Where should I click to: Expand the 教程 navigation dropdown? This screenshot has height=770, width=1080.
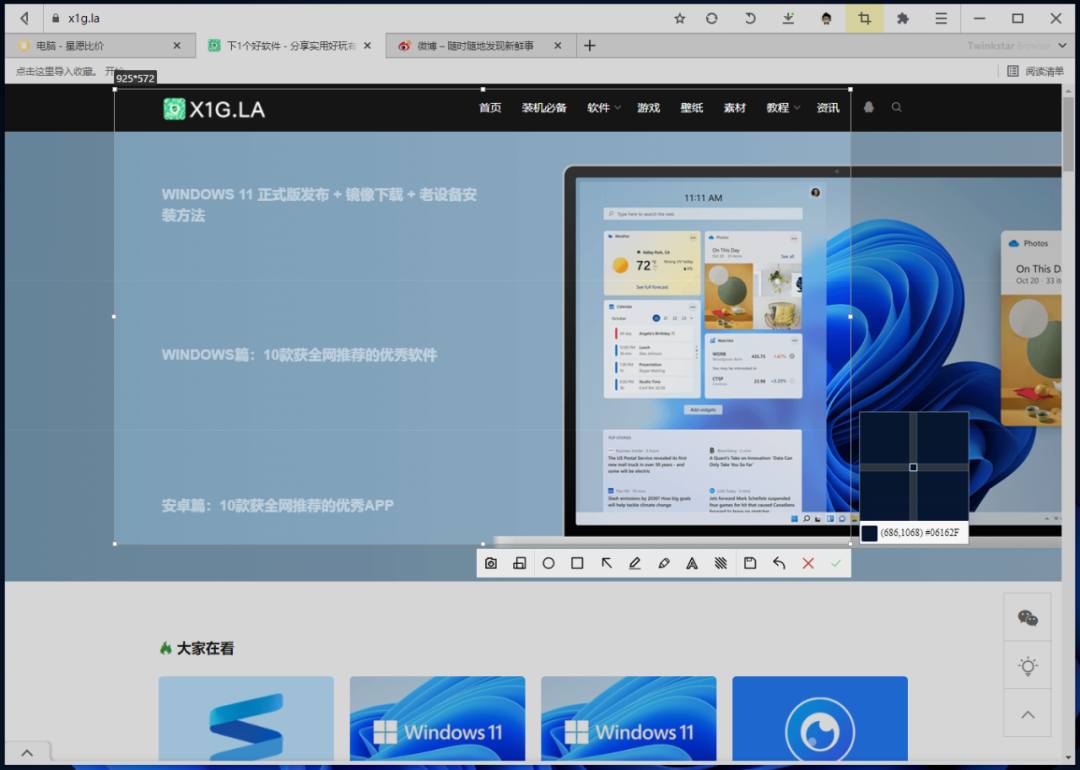pos(783,107)
